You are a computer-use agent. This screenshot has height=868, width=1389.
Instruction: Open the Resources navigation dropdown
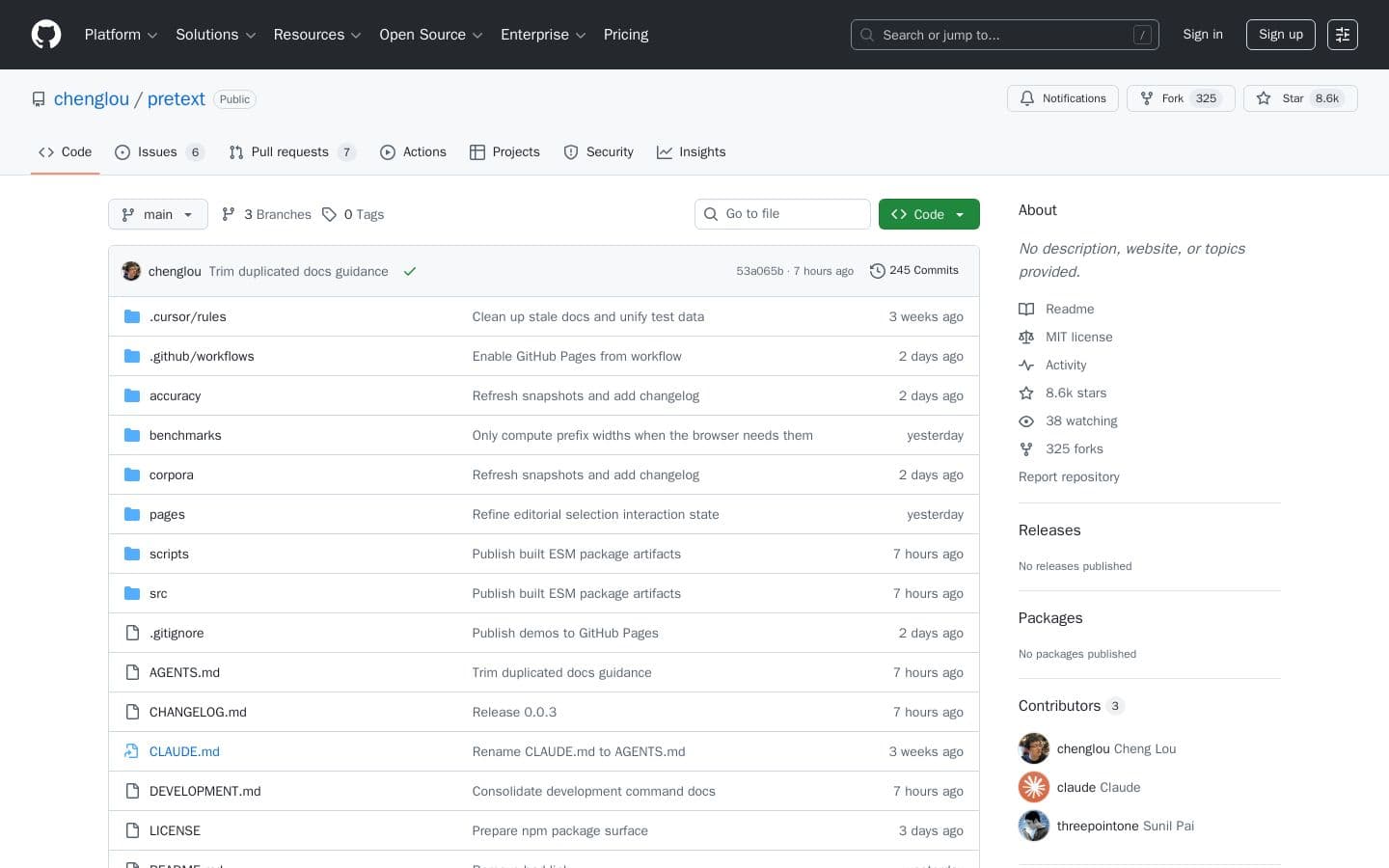[x=317, y=35]
